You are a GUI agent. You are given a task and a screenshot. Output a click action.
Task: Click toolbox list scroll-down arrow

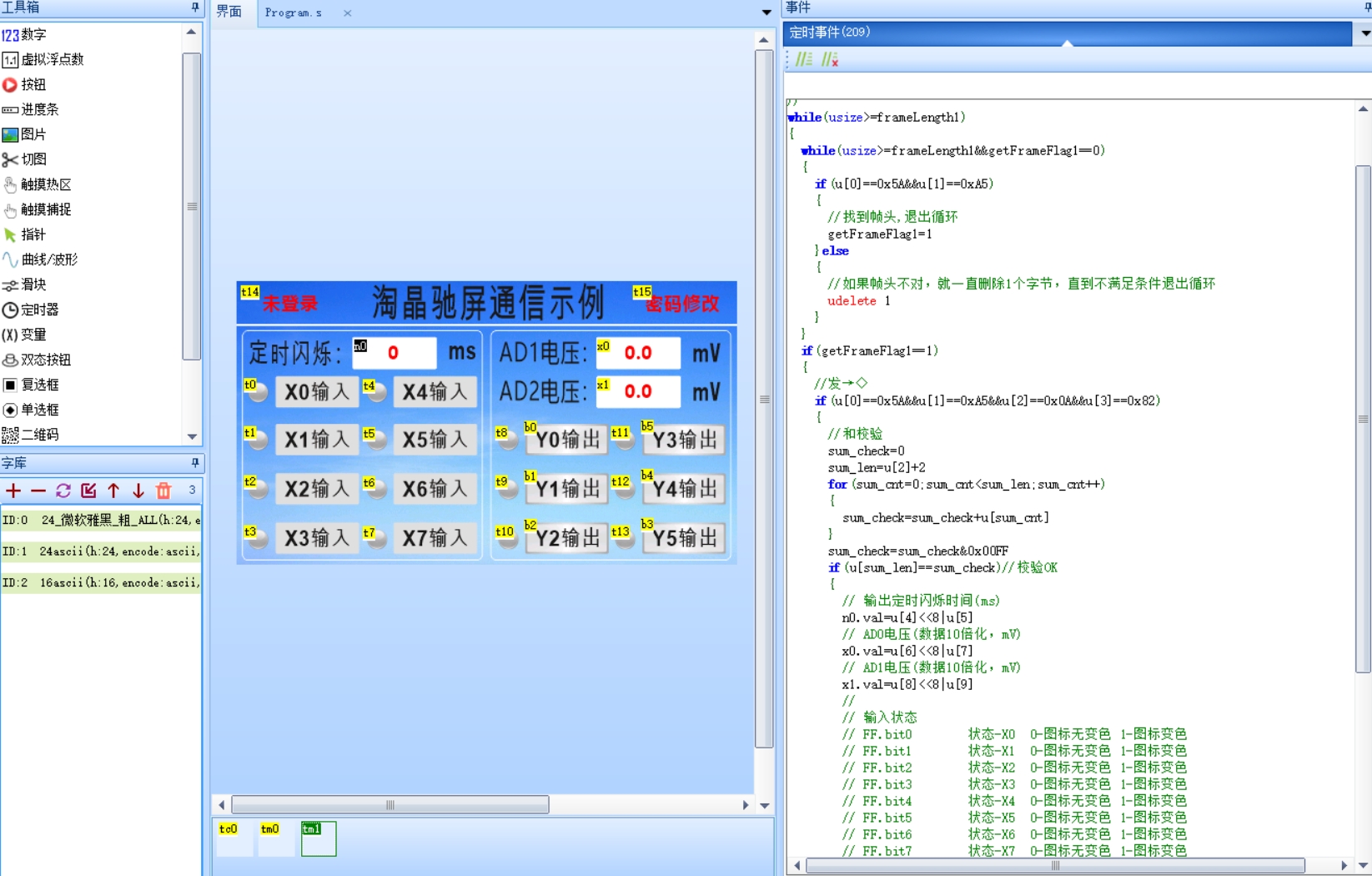click(192, 436)
